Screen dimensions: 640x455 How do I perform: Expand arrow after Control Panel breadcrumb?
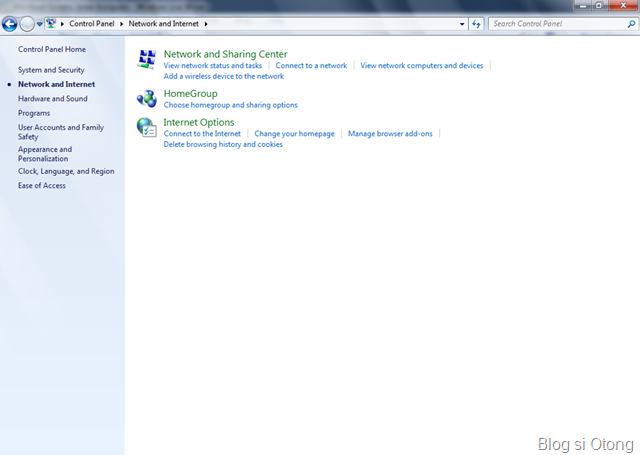(x=121, y=24)
